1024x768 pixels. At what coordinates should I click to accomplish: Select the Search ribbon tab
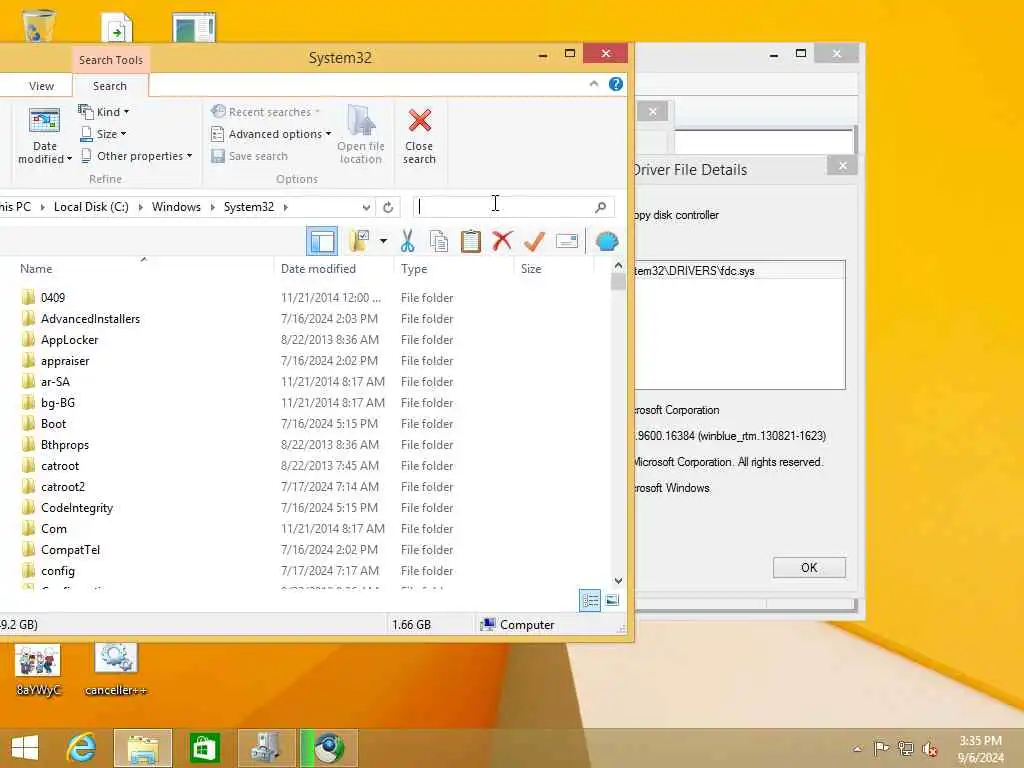(x=110, y=86)
